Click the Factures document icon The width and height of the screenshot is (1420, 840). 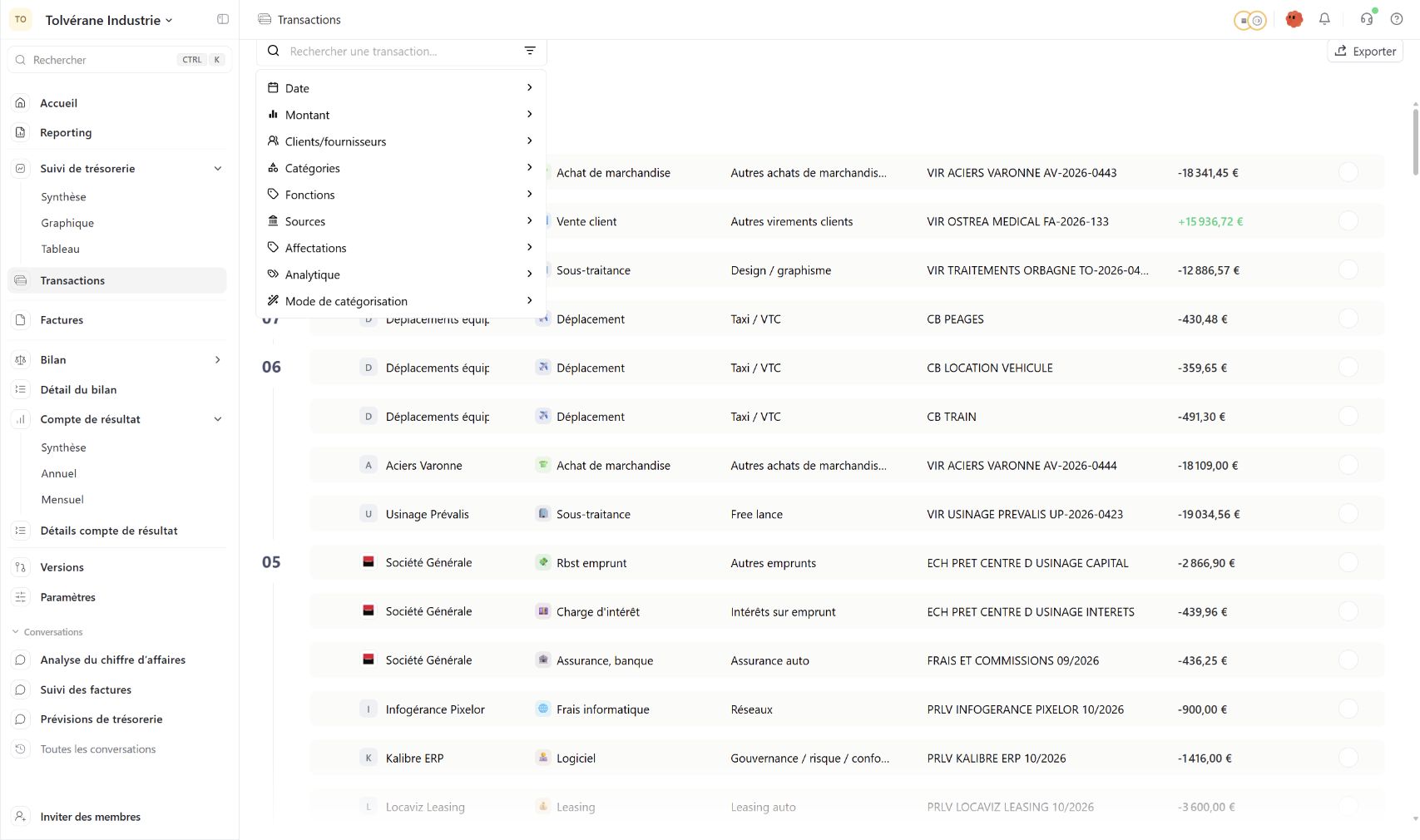(x=21, y=319)
